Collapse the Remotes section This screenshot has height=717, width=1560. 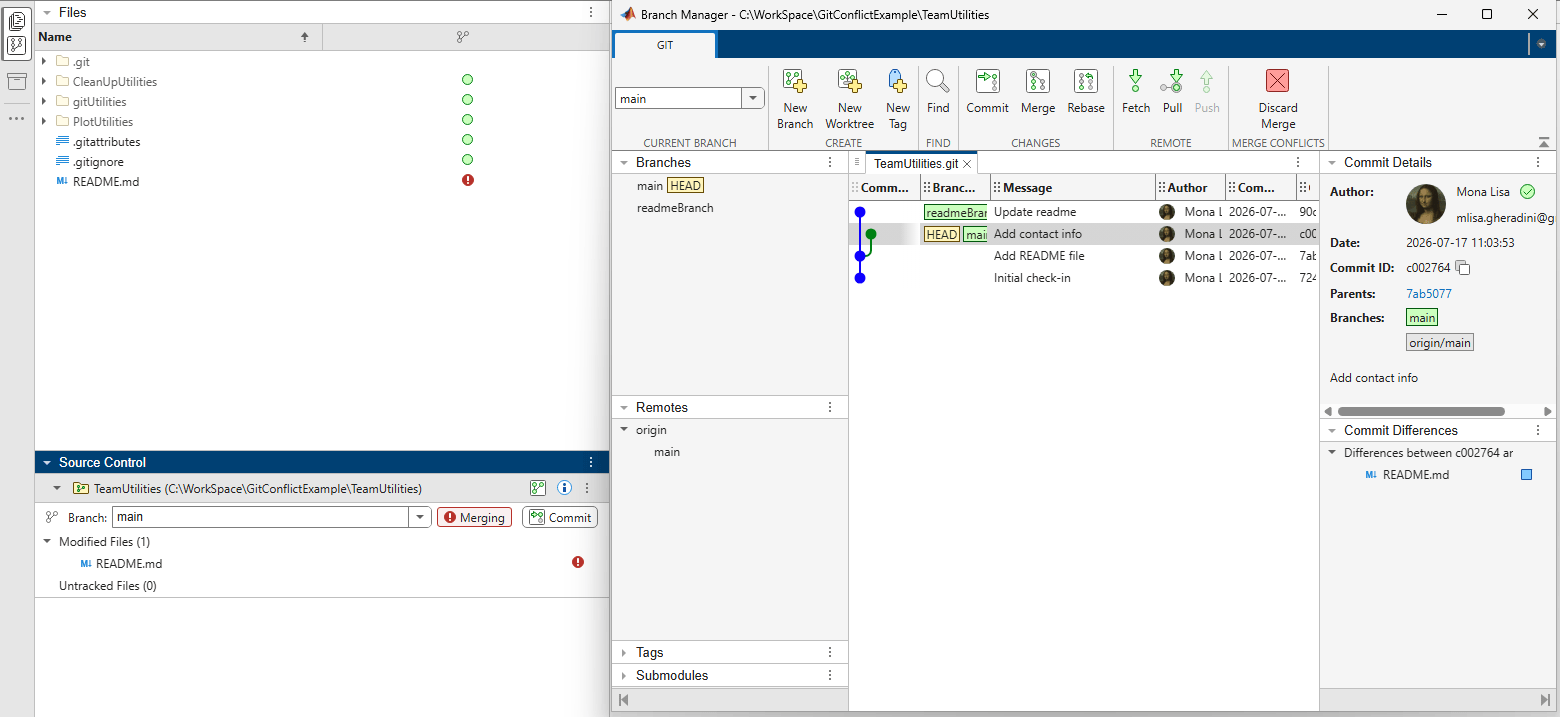[x=624, y=407]
